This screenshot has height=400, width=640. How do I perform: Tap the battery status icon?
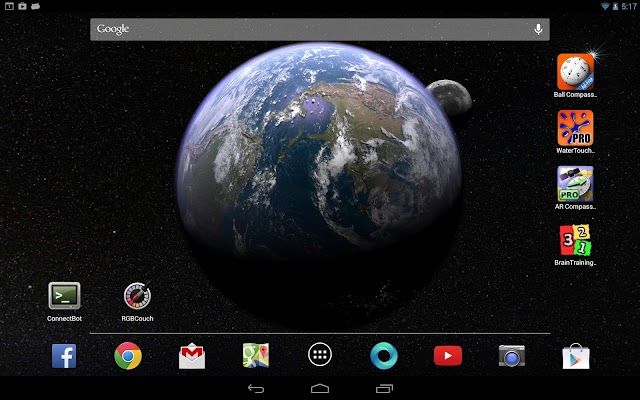click(616, 6)
